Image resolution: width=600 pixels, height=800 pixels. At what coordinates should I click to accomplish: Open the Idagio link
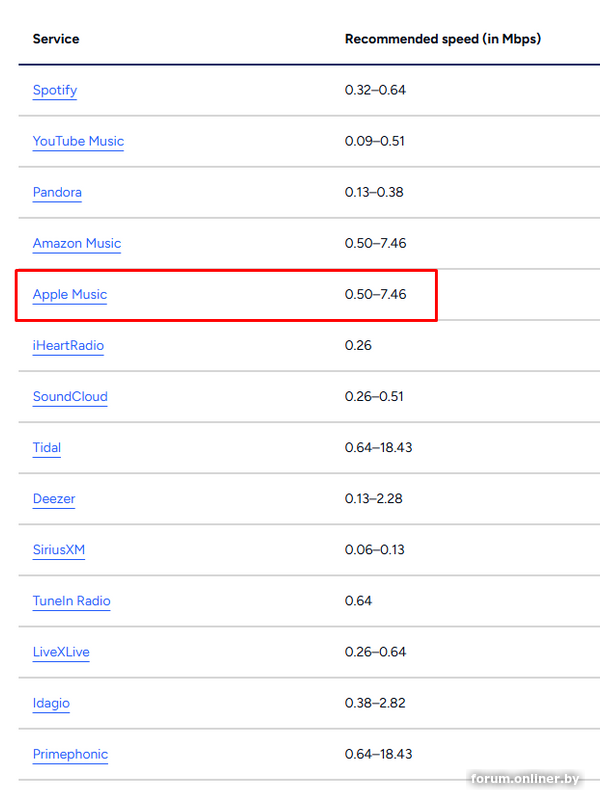coord(51,703)
